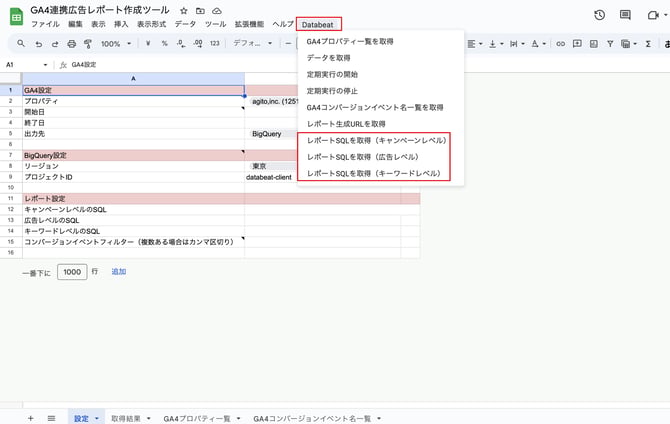
Task: Click the print icon
Action: point(71,44)
